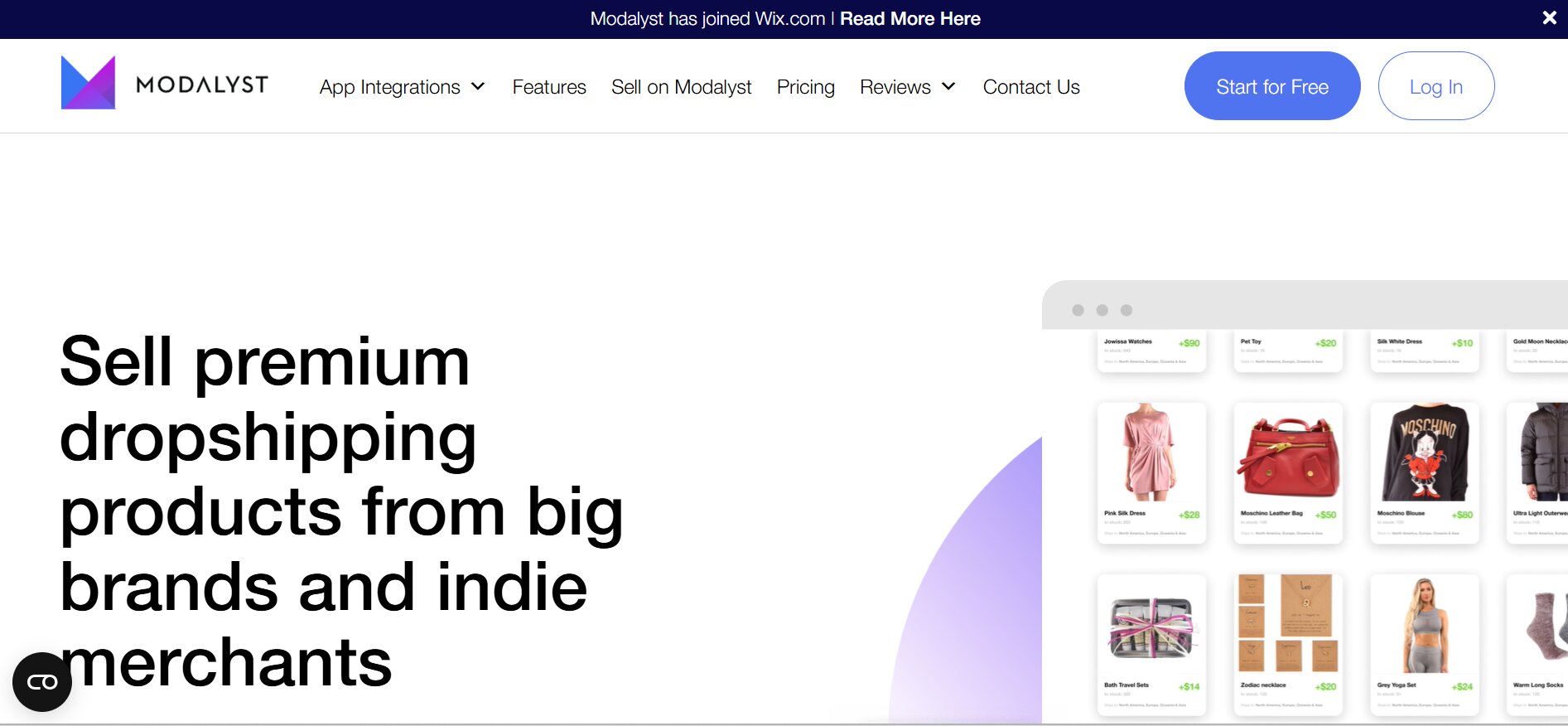Click the MODALYST wordmark text
The image size is (1568, 726).
(x=202, y=85)
